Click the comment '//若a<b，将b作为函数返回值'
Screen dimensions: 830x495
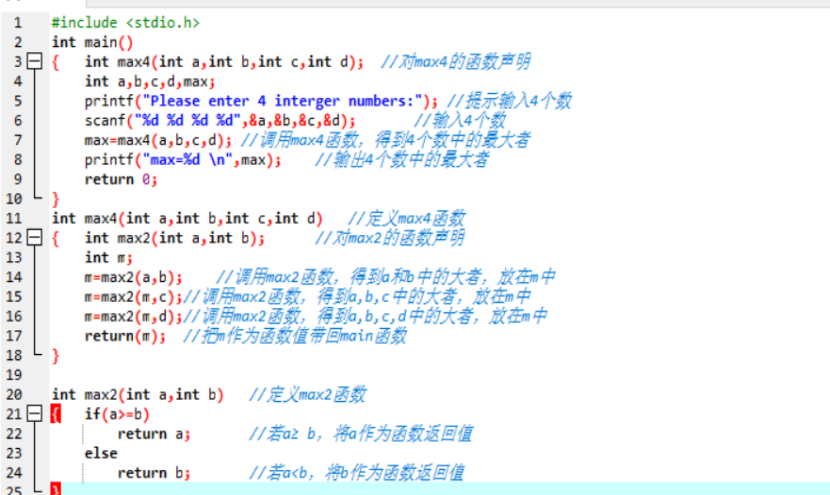coord(357,473)
